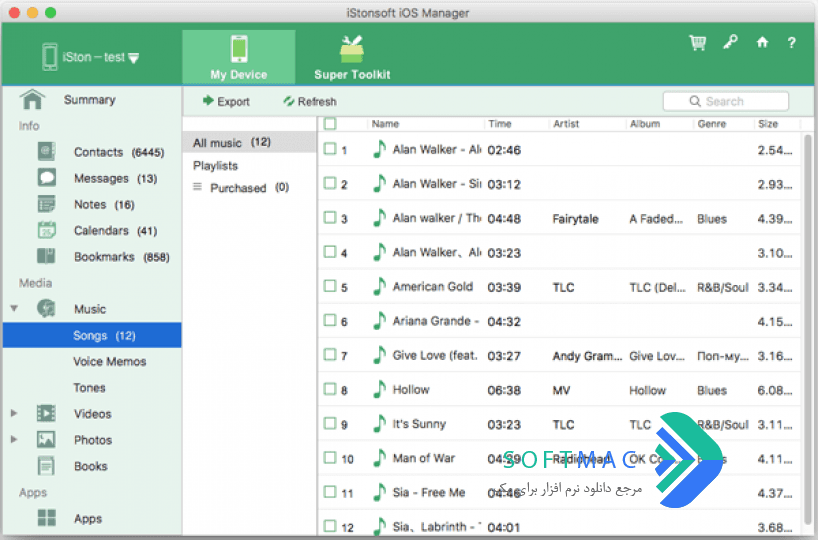The width and height of the screenshot is (818, 540).
Task: Sort by the Genre column header
Action: pyautogui.click(x=712, y=124)
